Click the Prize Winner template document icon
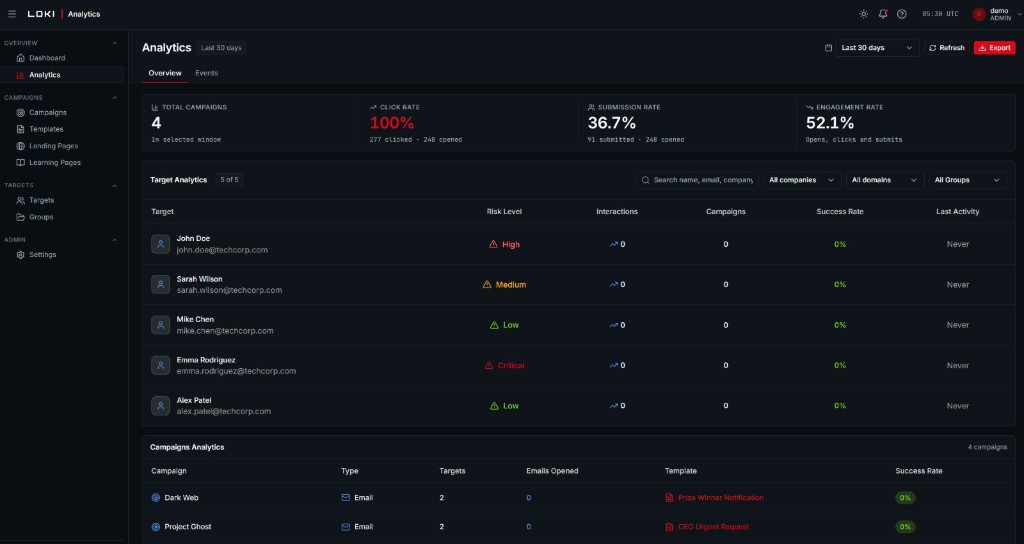This screenshot has height=544, width=1024. click(x=669, y=498)
